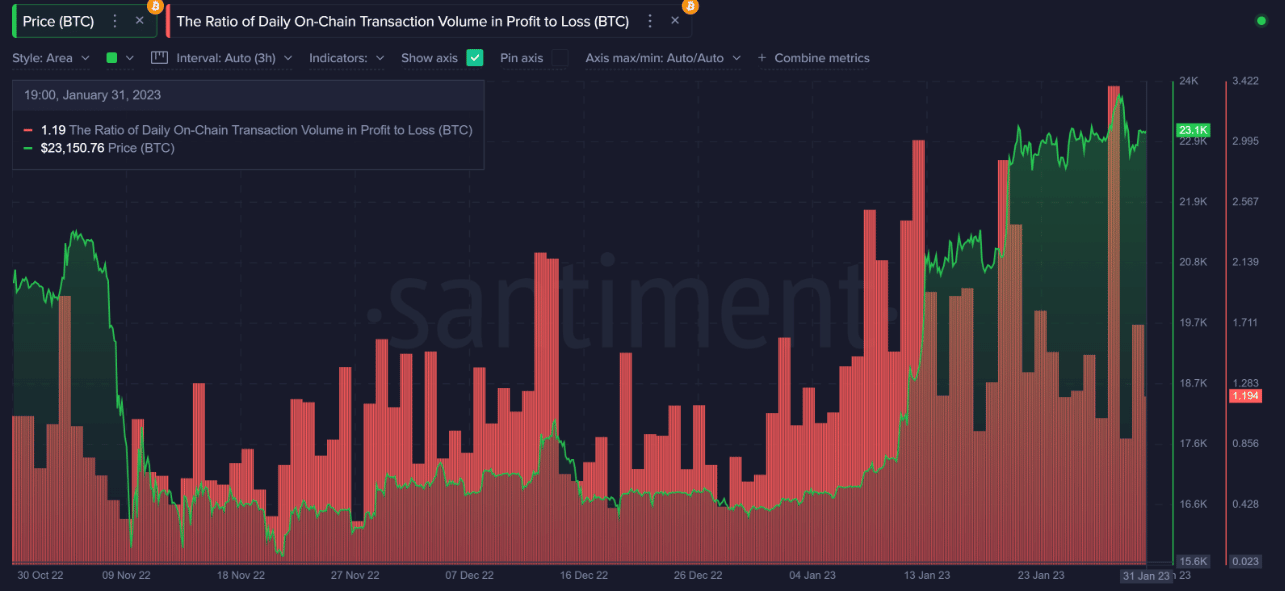
Task: Open options for the Profit to Loss ratio metric
Action: (650, 21)
